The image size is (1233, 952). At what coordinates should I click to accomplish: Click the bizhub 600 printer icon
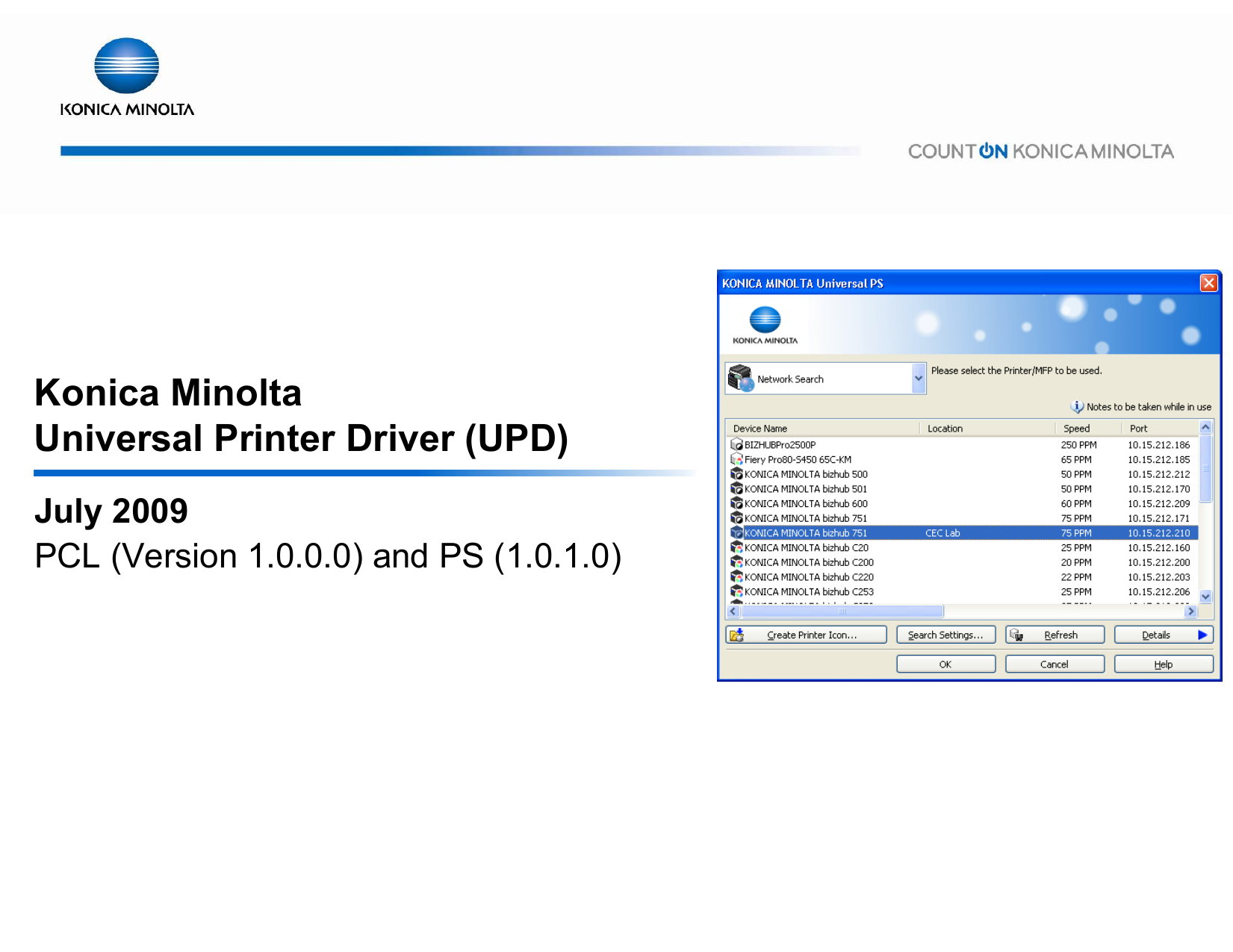(736, 504)
